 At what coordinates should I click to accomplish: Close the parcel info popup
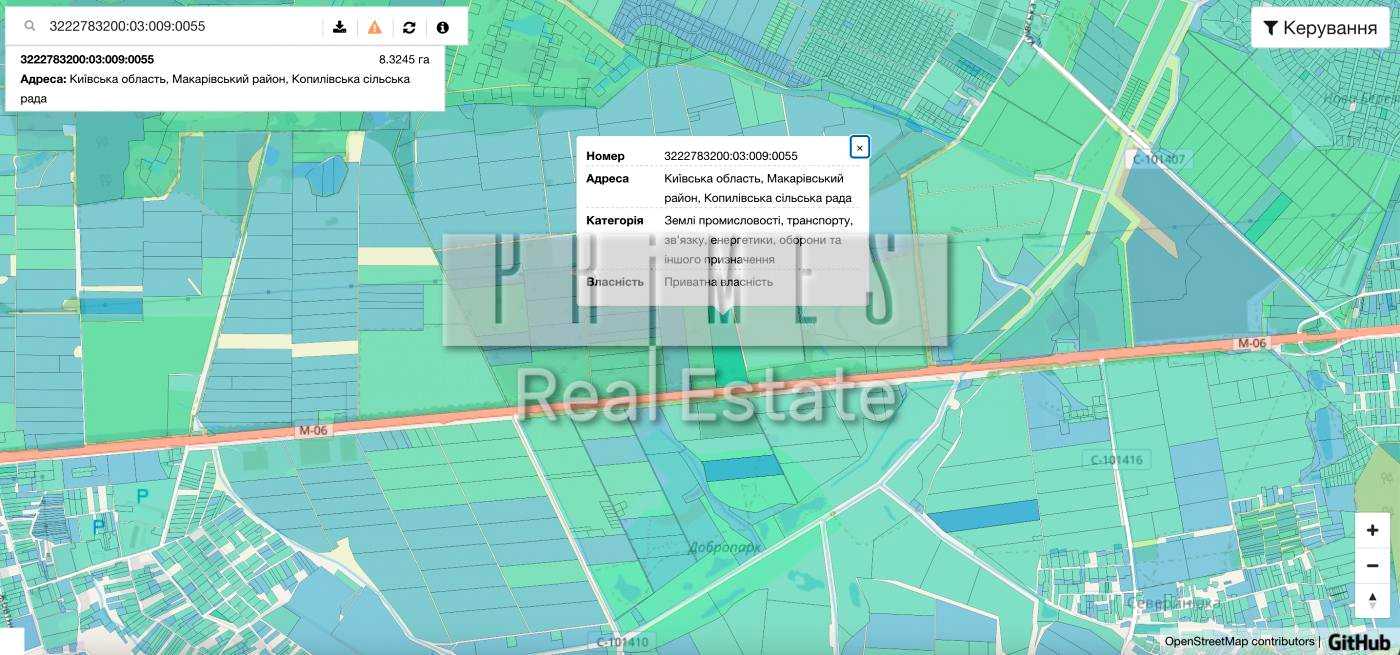point(859,147)
